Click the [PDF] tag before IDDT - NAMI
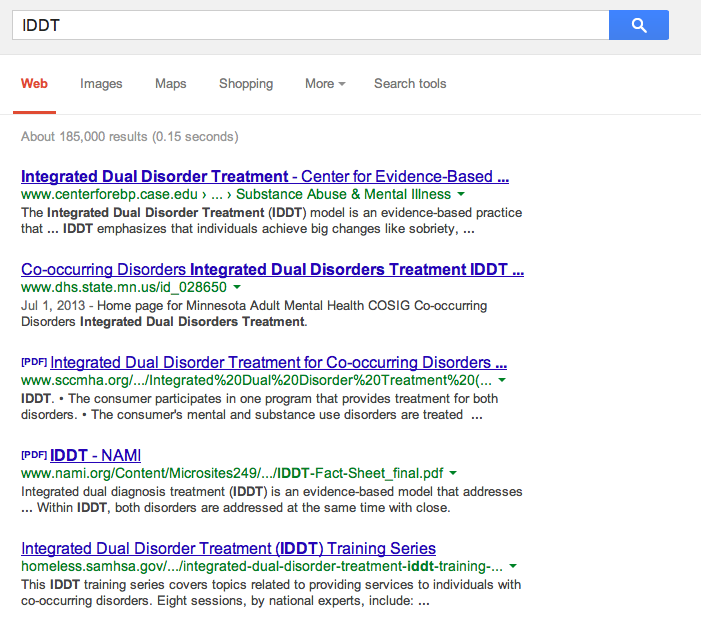701x619 pixels. click(x=34, y=455)
